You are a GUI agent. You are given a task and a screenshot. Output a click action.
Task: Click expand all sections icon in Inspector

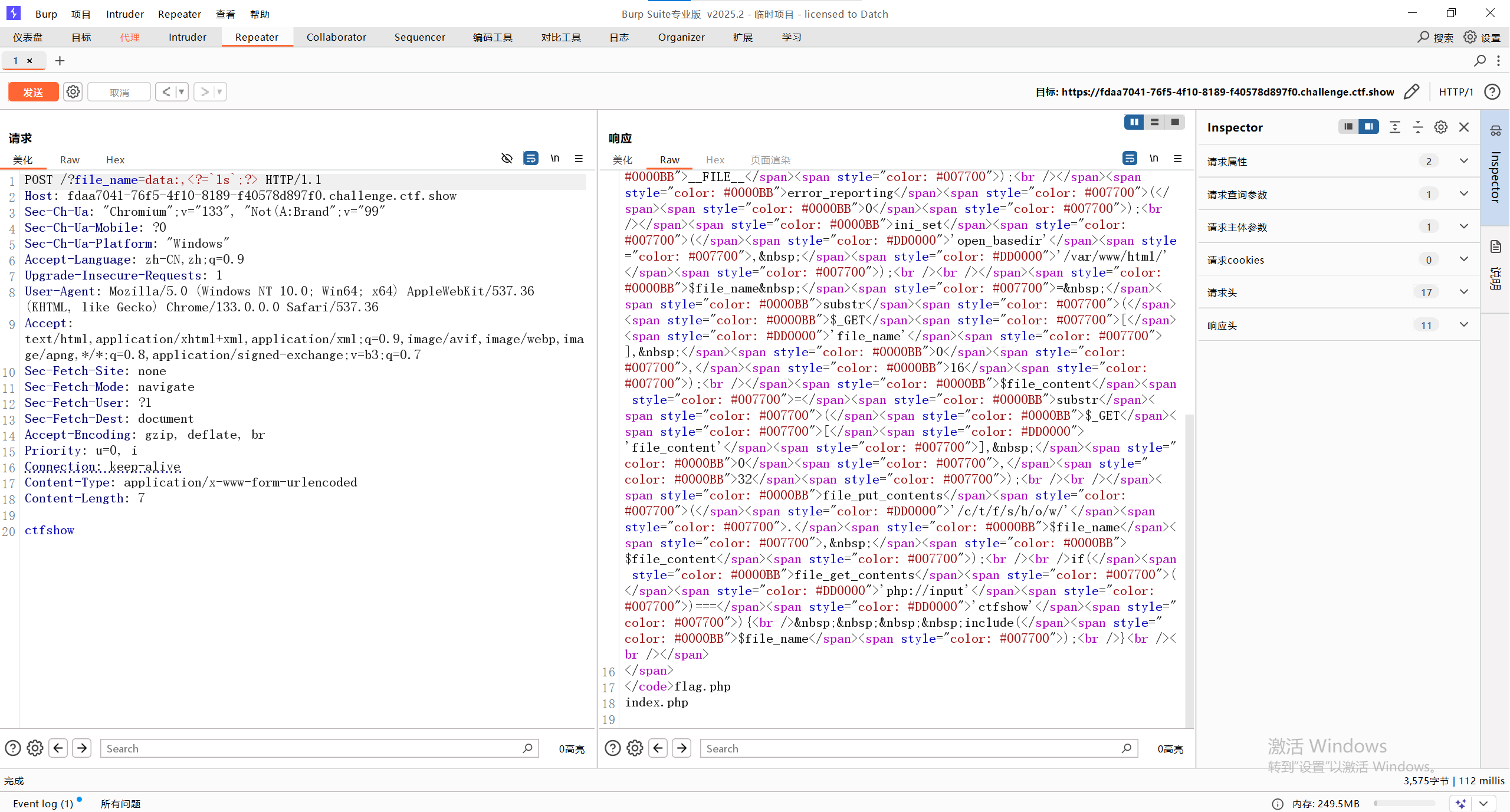(1394, 127)
